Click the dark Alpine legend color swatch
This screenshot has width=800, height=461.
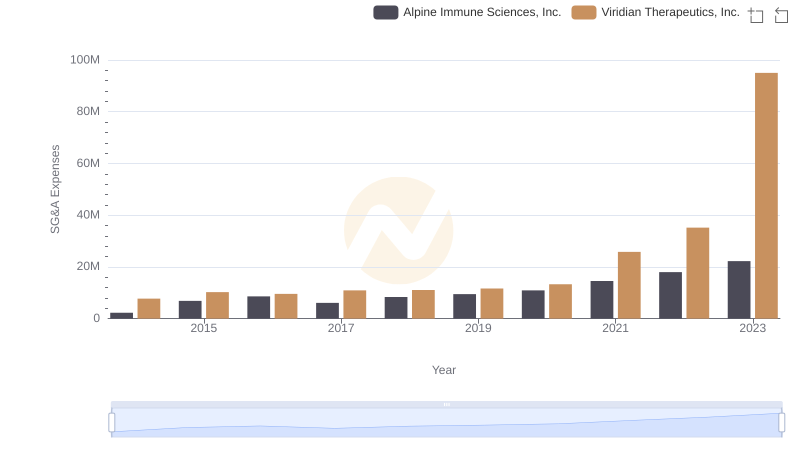pos(386,12)
